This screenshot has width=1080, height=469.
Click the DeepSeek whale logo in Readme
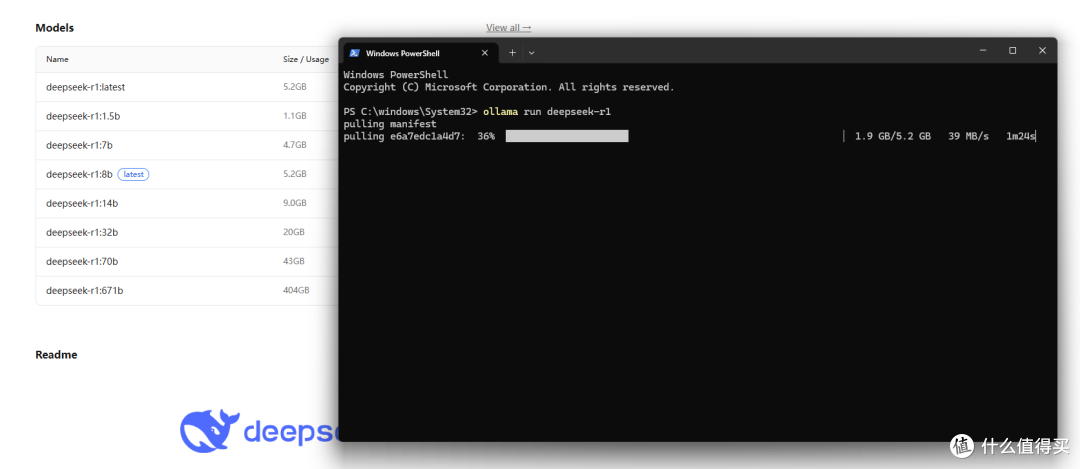pyautogui.click(x=209, y=430)
